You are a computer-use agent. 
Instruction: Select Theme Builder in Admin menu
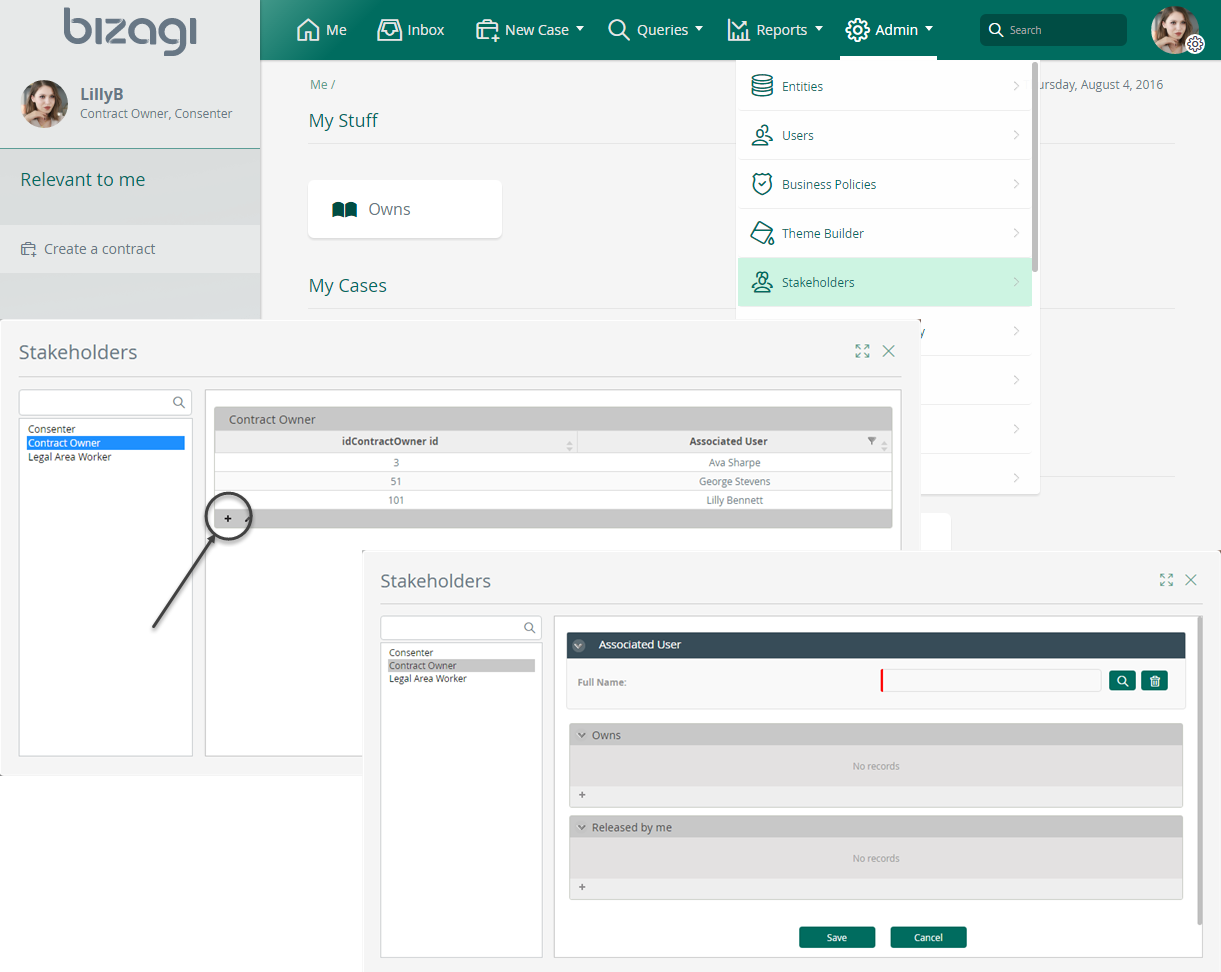(x=885, y=233)
